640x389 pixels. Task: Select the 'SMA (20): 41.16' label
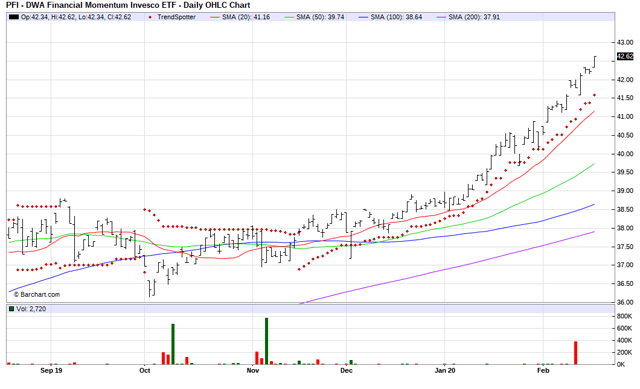click(246, 17)
